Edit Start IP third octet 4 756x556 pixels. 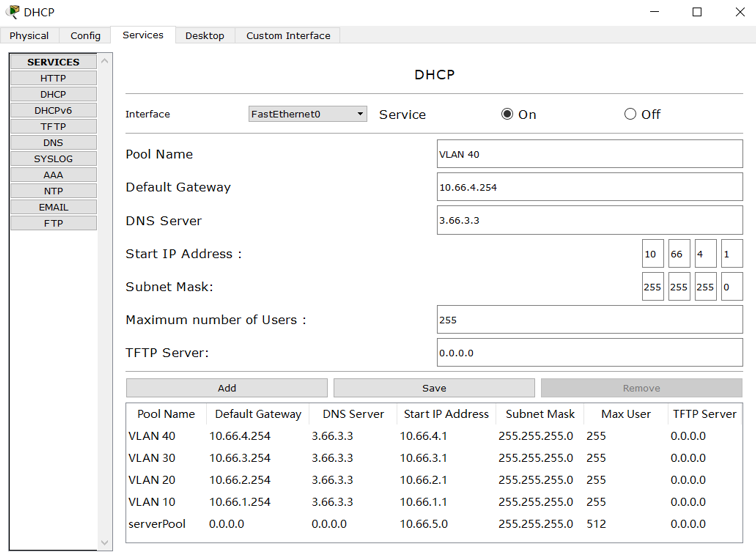click(x=705, y=254)
